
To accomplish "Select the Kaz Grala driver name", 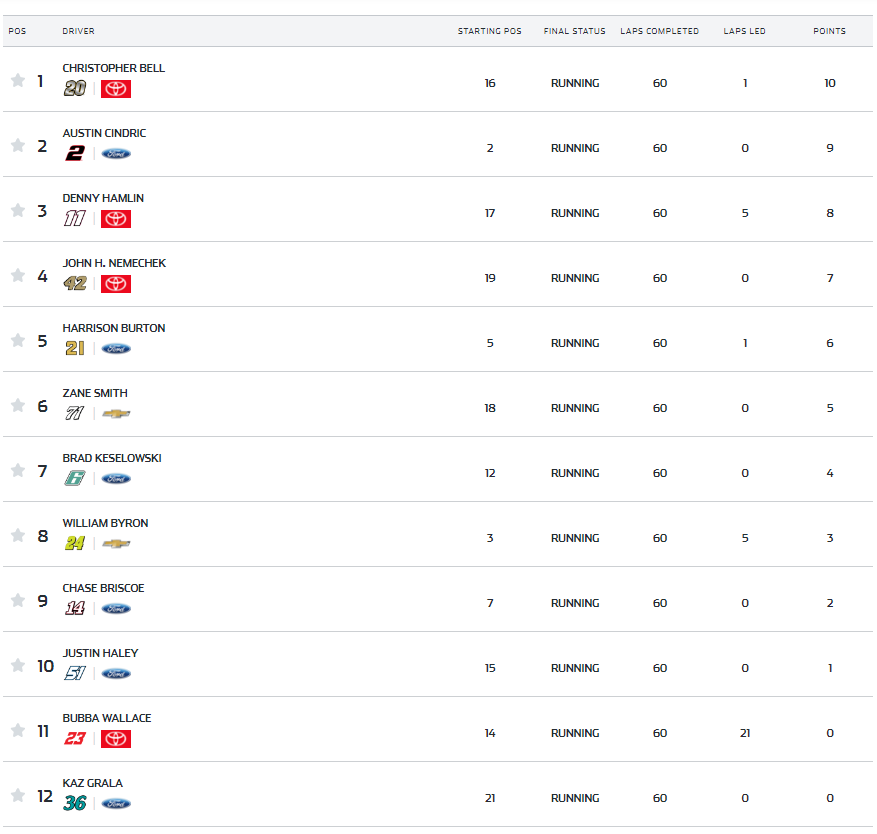I will (x=92, y=783).
